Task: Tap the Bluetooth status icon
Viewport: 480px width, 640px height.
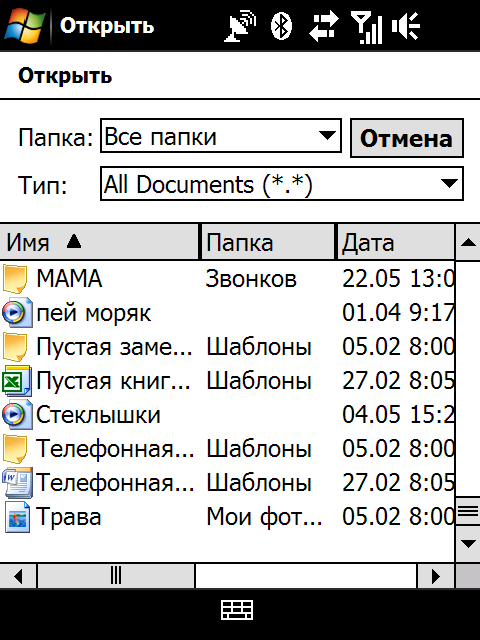Action: point(282,26)
